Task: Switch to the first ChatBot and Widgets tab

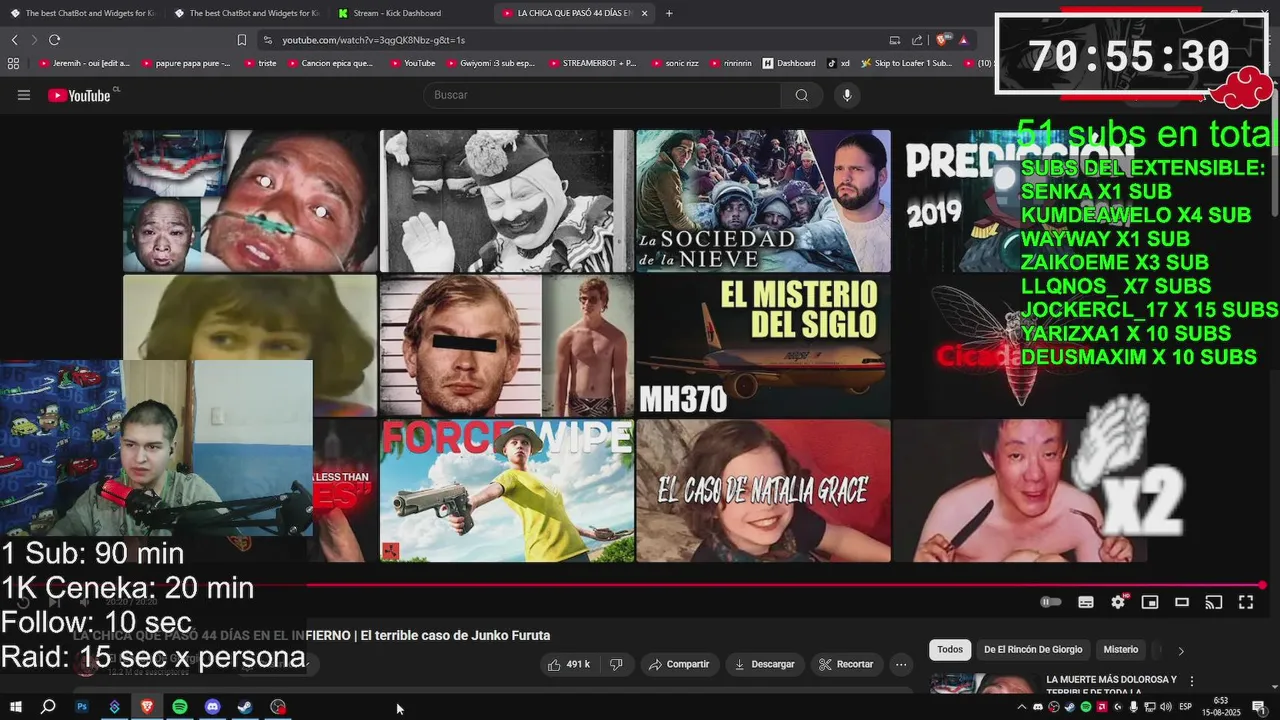Action: (x=82, y=13)
